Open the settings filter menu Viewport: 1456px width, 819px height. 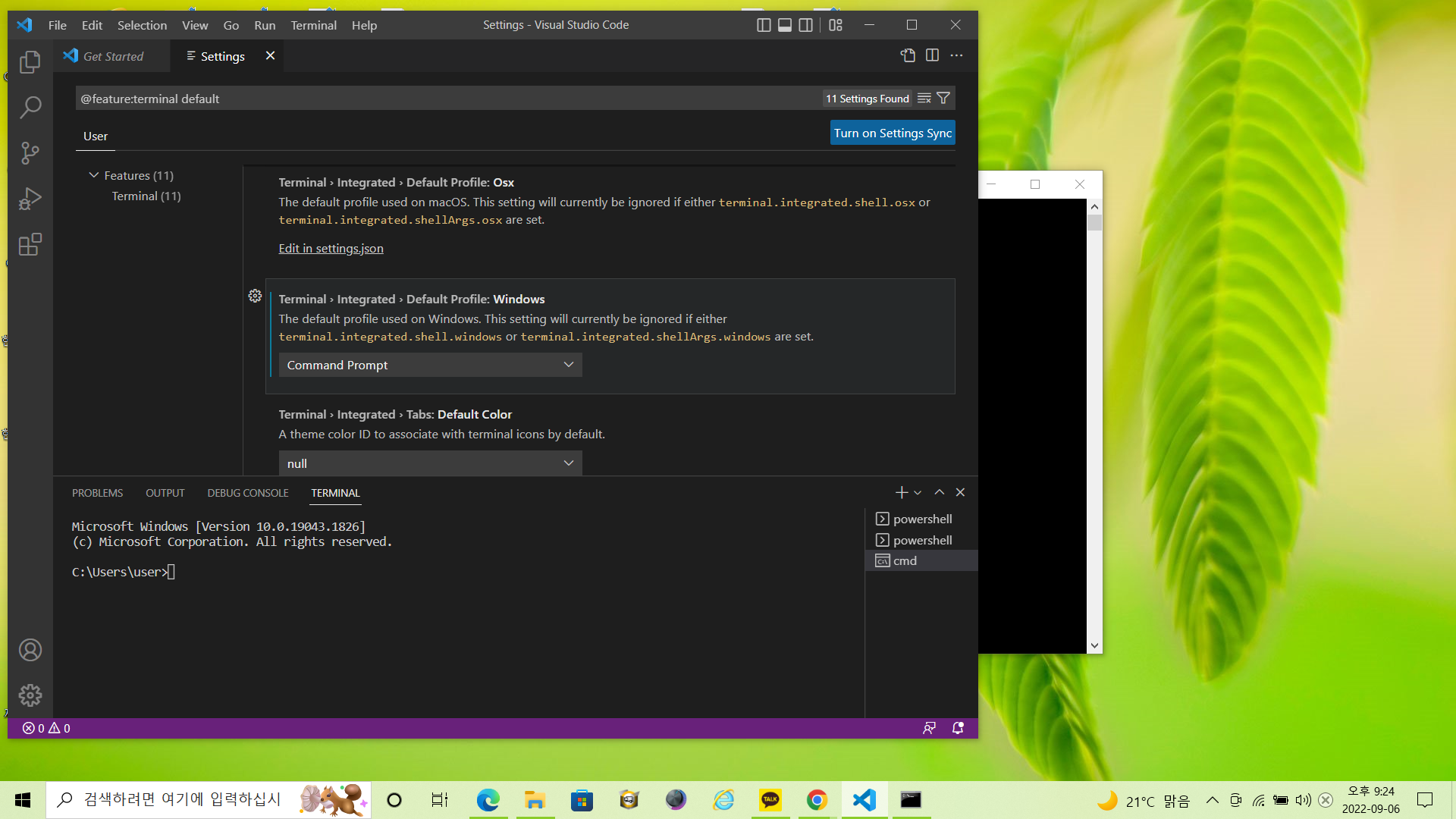point(943,99)
